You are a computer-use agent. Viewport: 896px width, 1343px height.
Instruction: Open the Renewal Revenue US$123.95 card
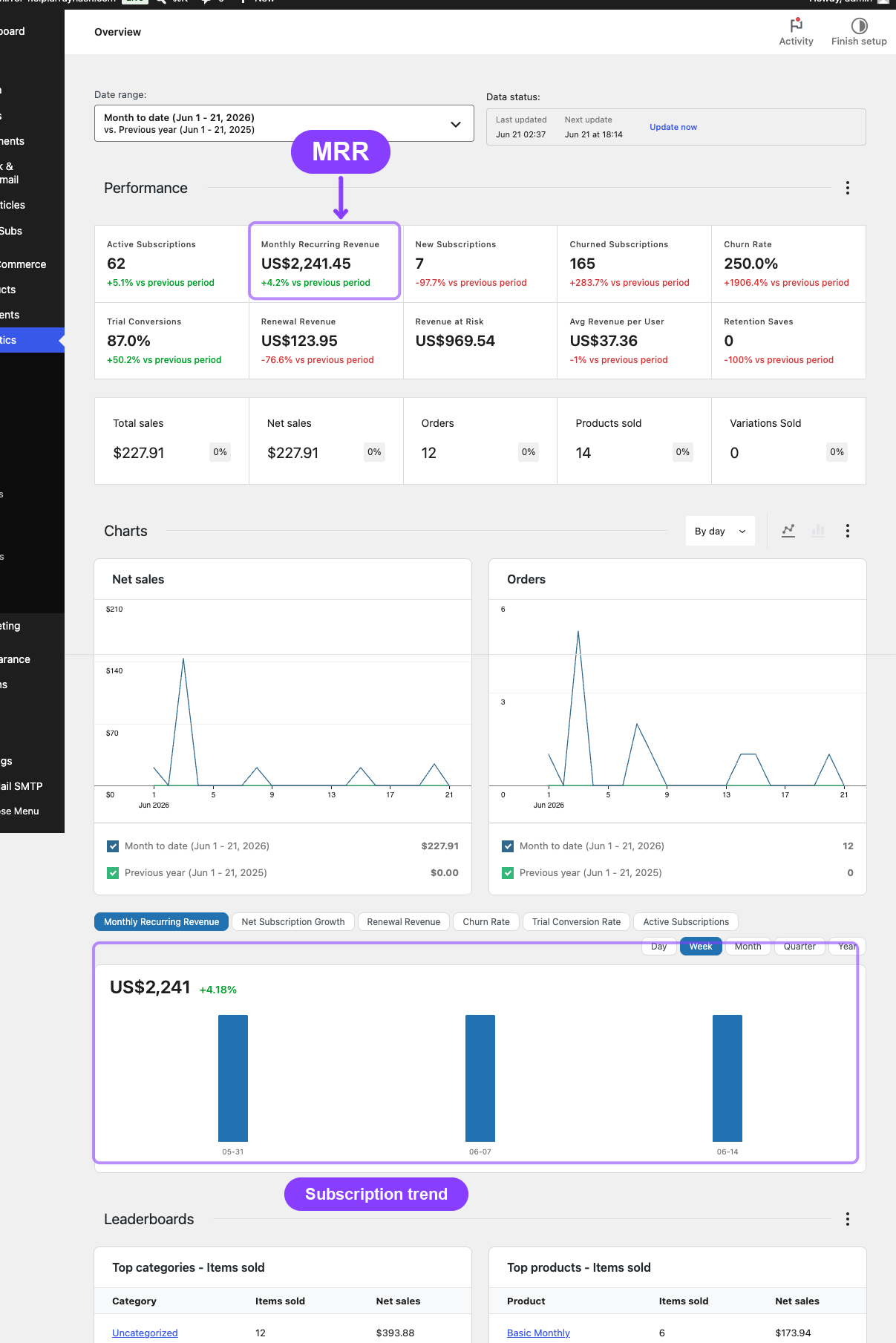pos(326,341)
